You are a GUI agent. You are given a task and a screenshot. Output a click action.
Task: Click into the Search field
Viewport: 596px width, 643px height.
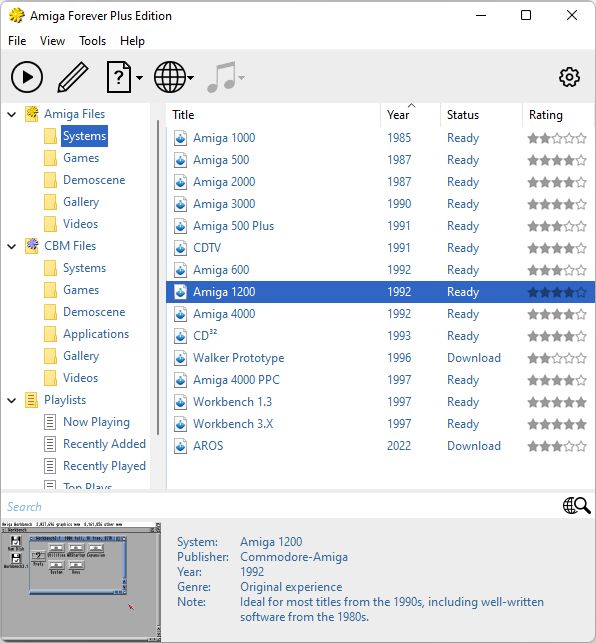[281, 507]
